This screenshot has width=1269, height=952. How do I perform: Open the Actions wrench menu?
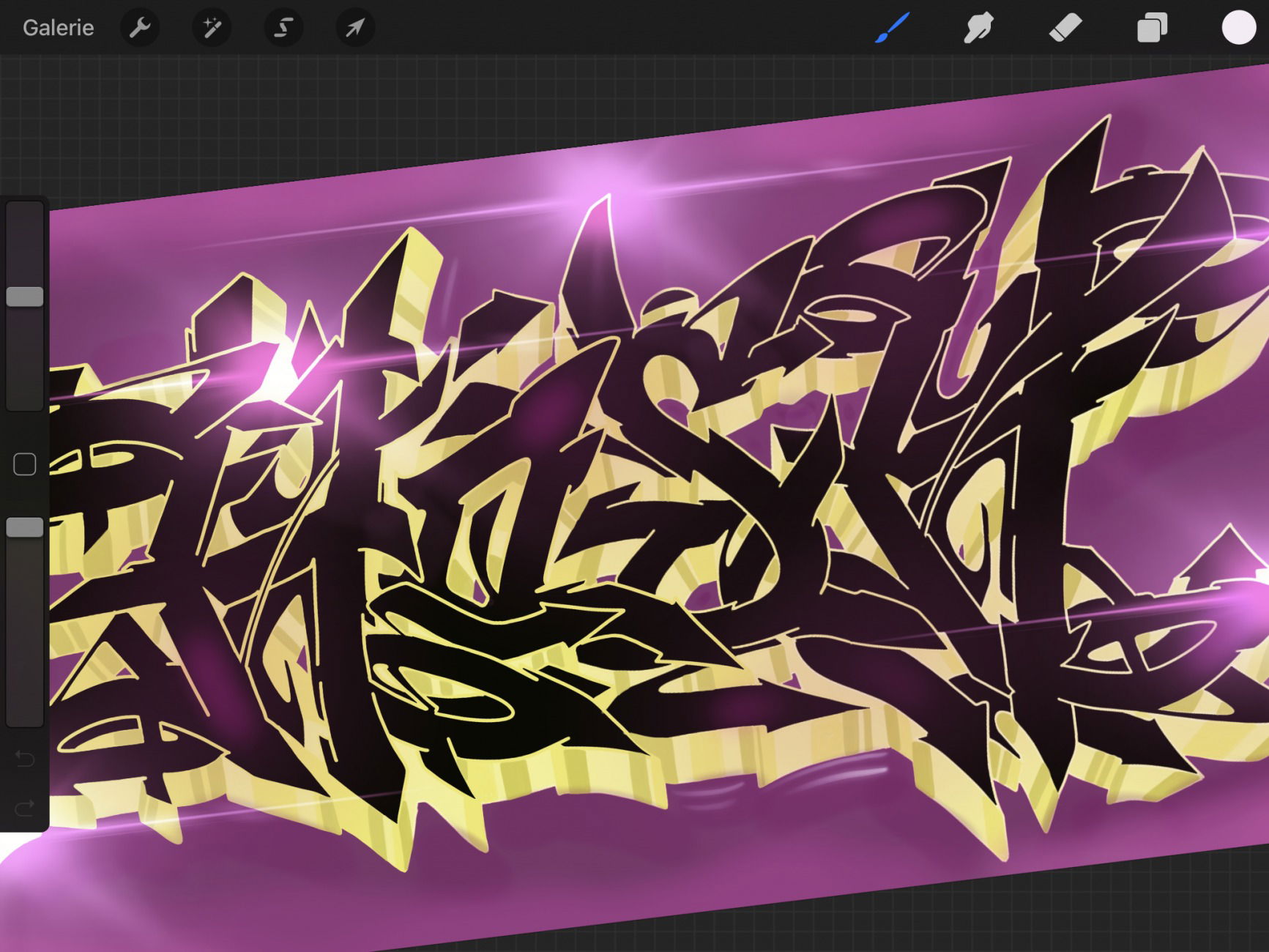[x=139, y=28]
